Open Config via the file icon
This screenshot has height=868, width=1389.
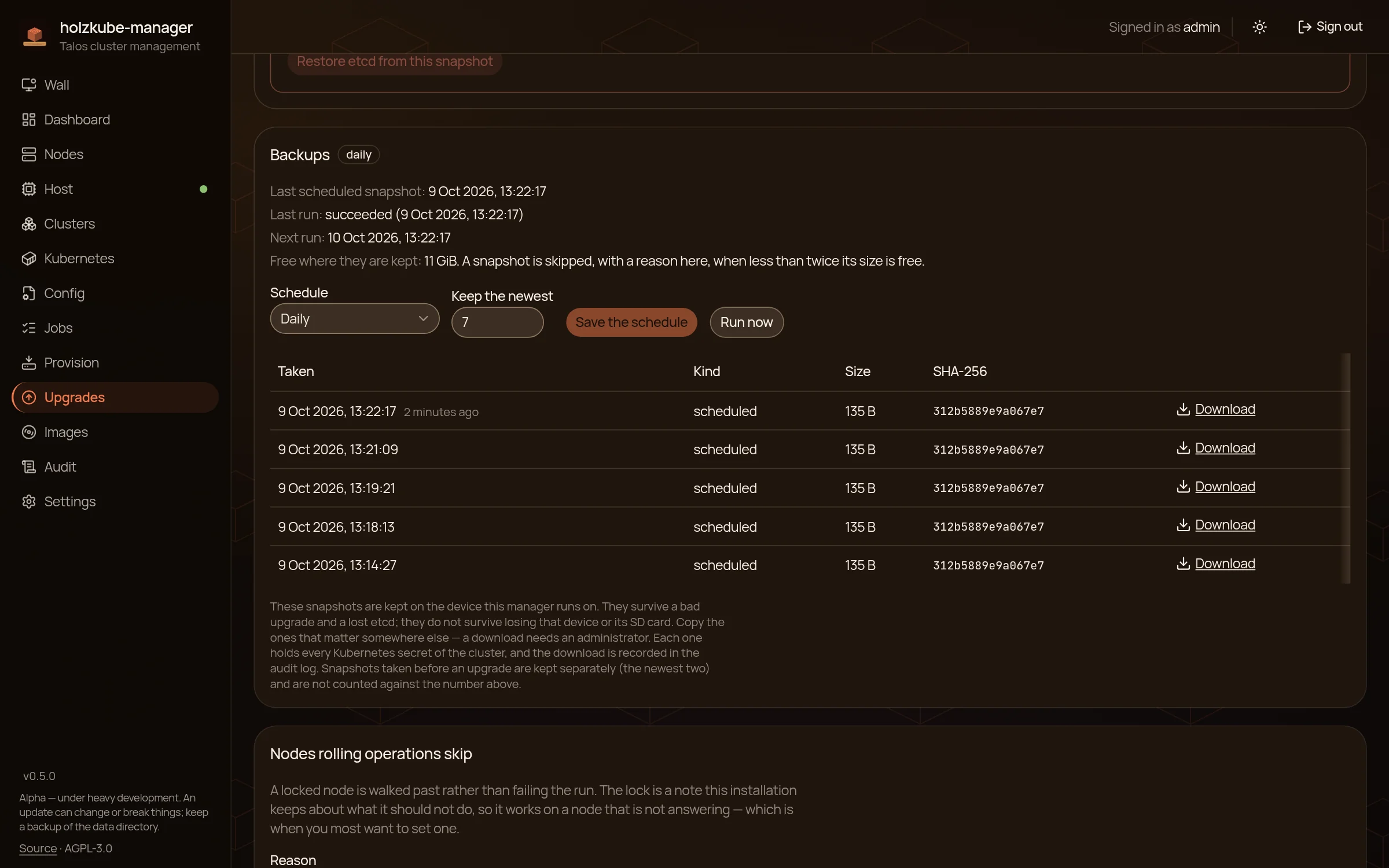[29, 293]
